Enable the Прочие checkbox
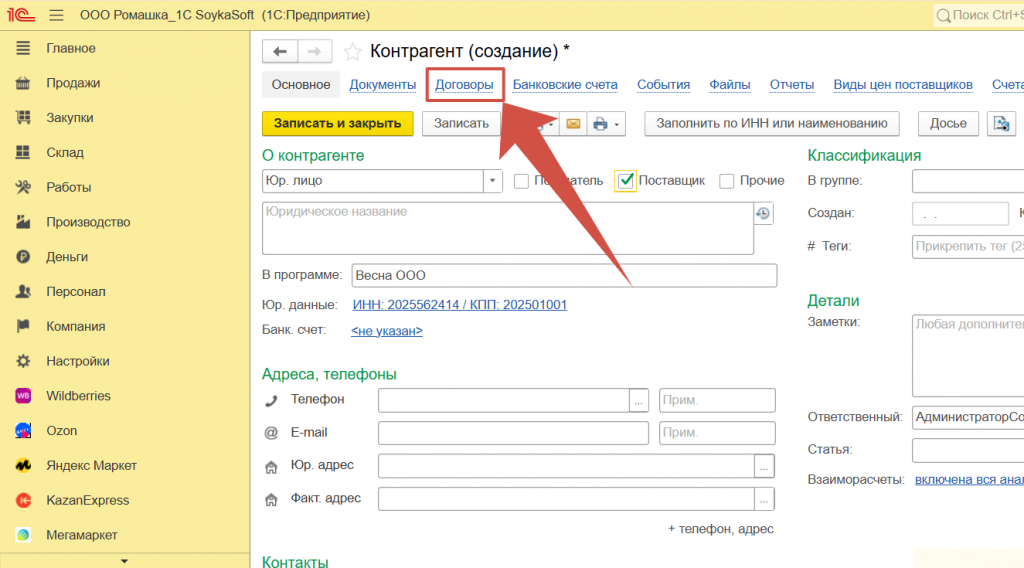Screen dimensions: 1024x568 click(x=727, y=181)
